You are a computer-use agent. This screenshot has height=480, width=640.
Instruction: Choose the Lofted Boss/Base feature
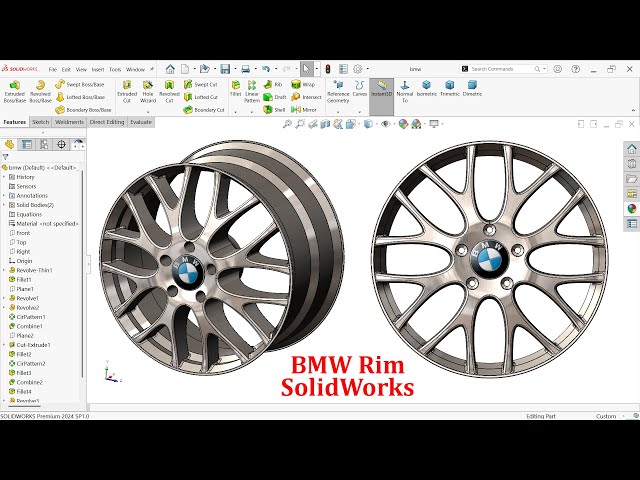pos(80,97)
